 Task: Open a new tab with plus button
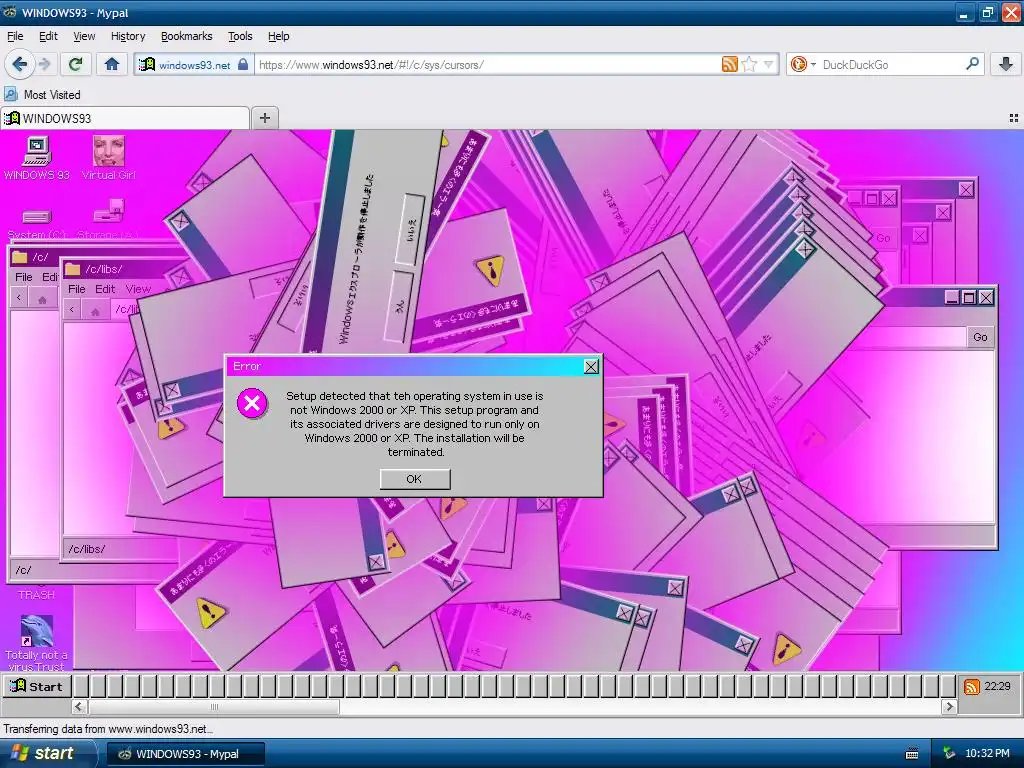264,118
